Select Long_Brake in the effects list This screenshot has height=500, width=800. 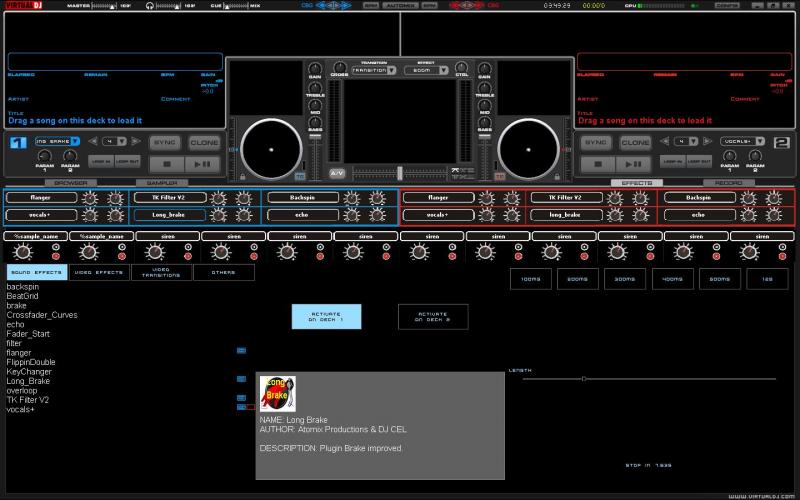[28, 381]
